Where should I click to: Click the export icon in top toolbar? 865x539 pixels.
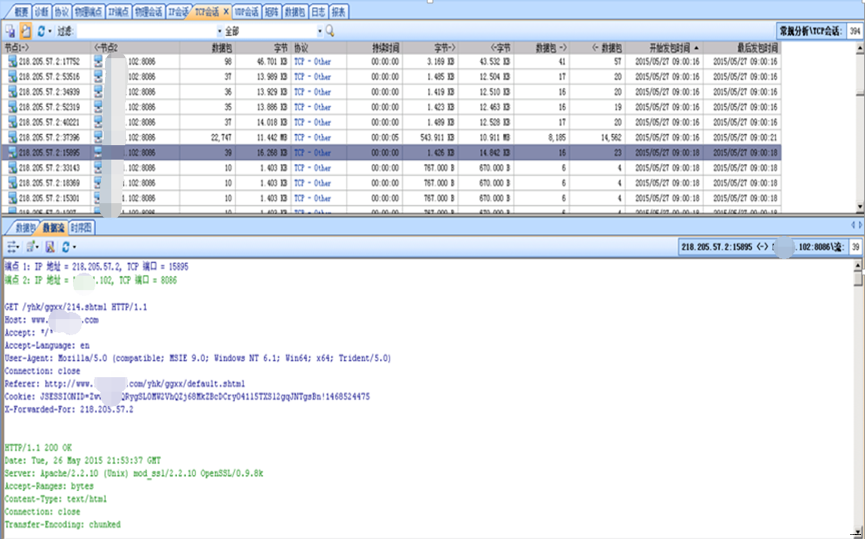pyautogui.click(x=10, y=32)
